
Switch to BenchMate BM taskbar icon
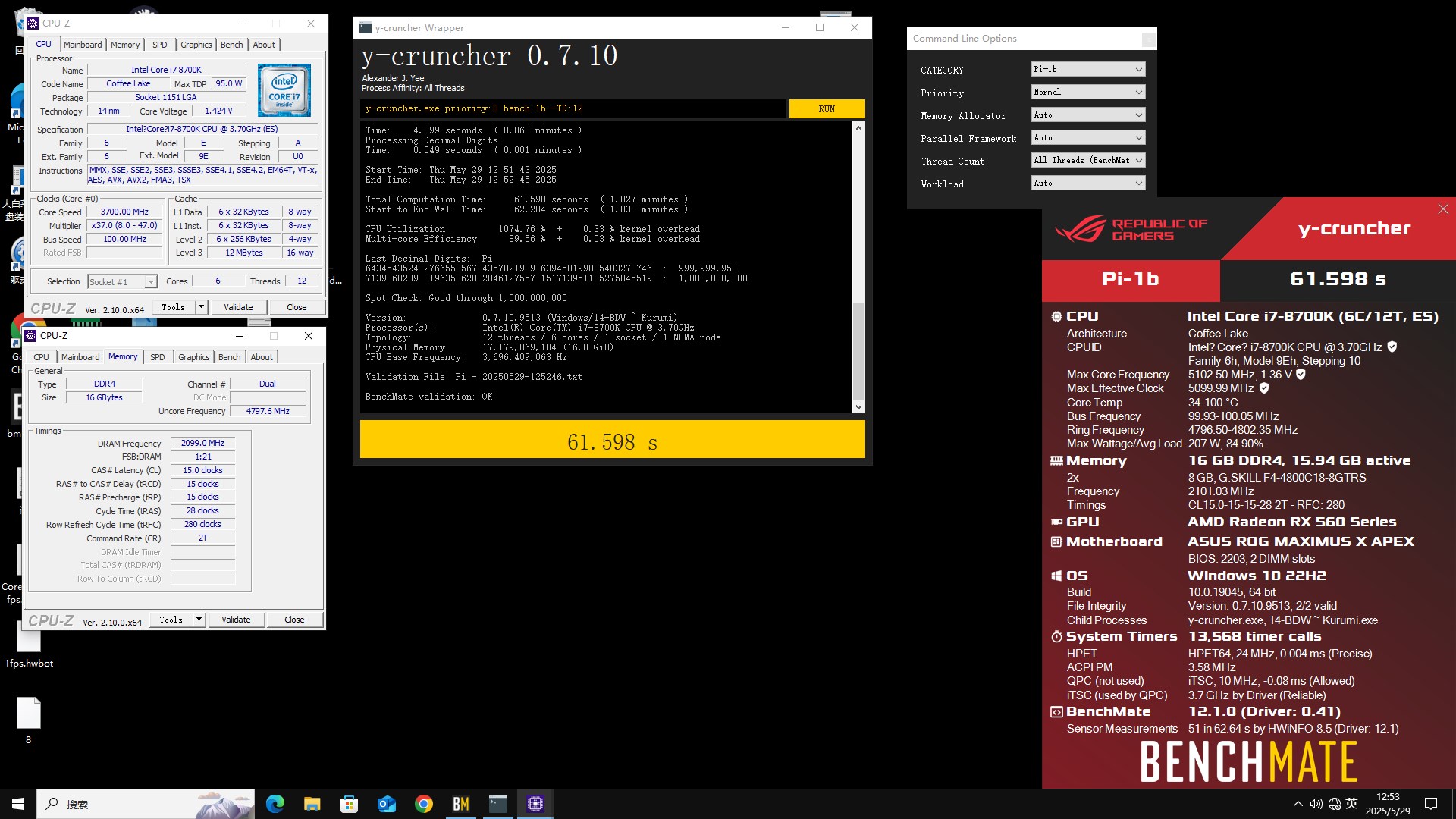tap(460, 804)
